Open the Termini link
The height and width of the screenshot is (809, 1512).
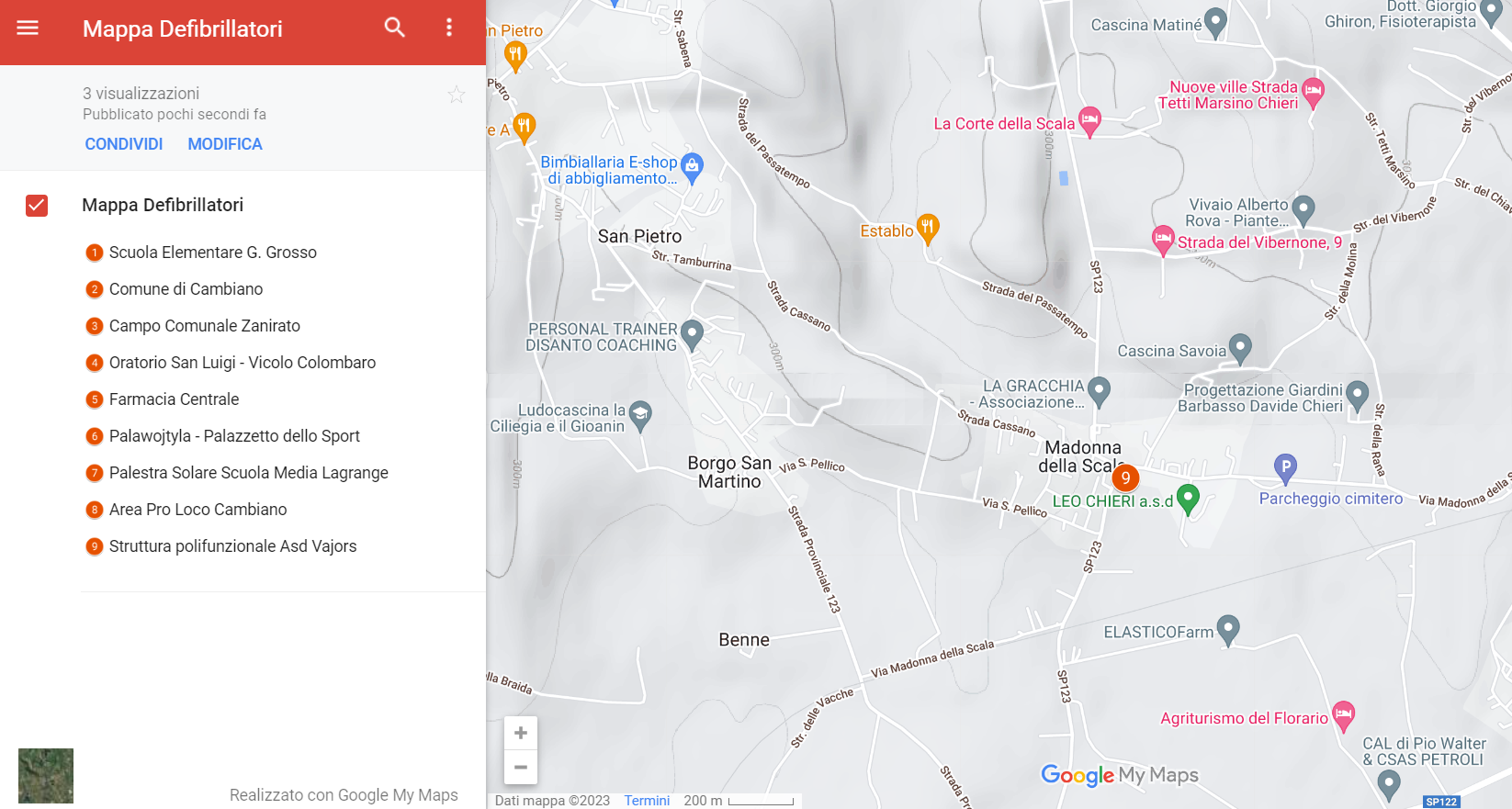(x=647, y=801)
